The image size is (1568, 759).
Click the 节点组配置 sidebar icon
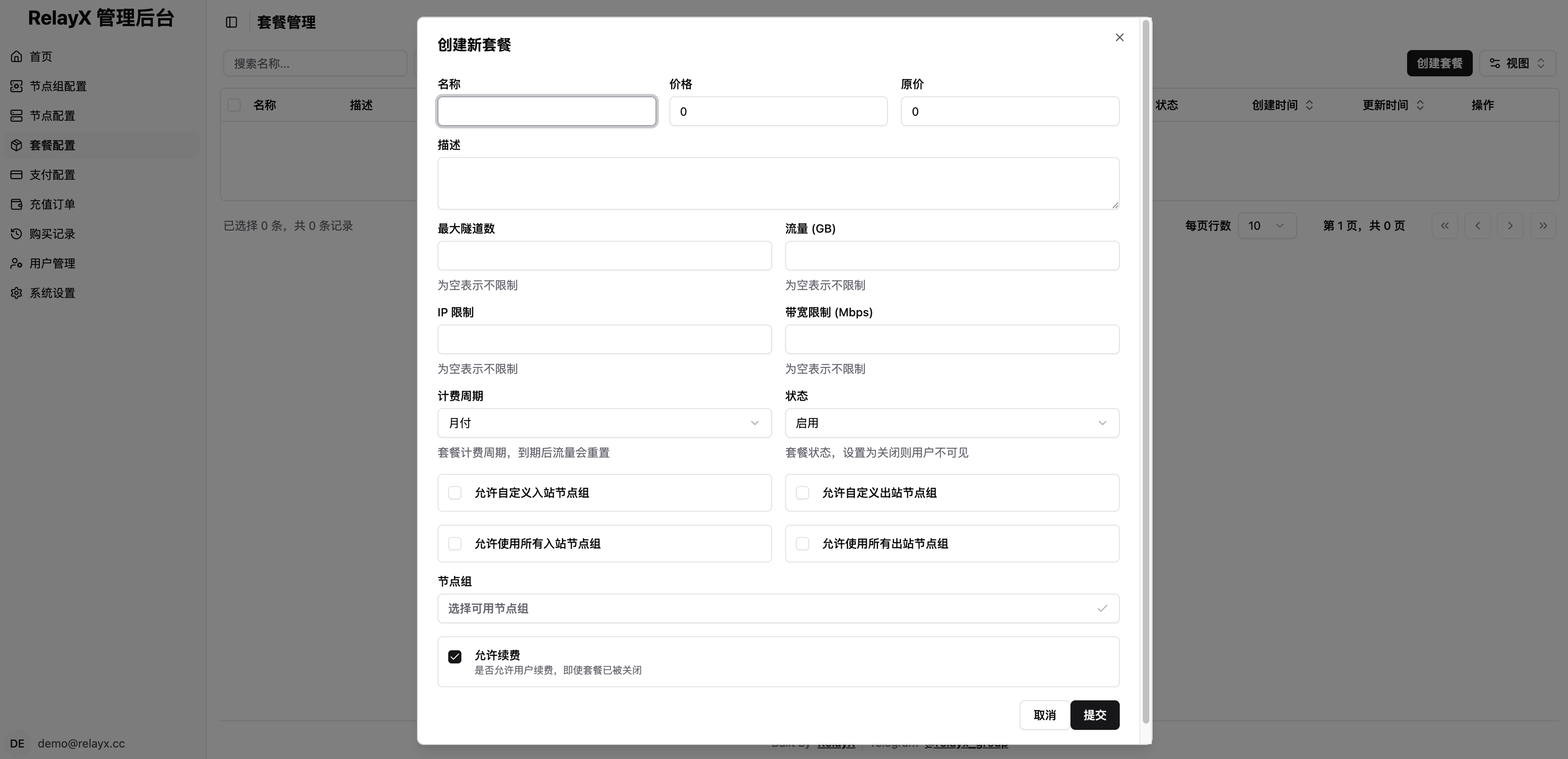pos(16,86)
